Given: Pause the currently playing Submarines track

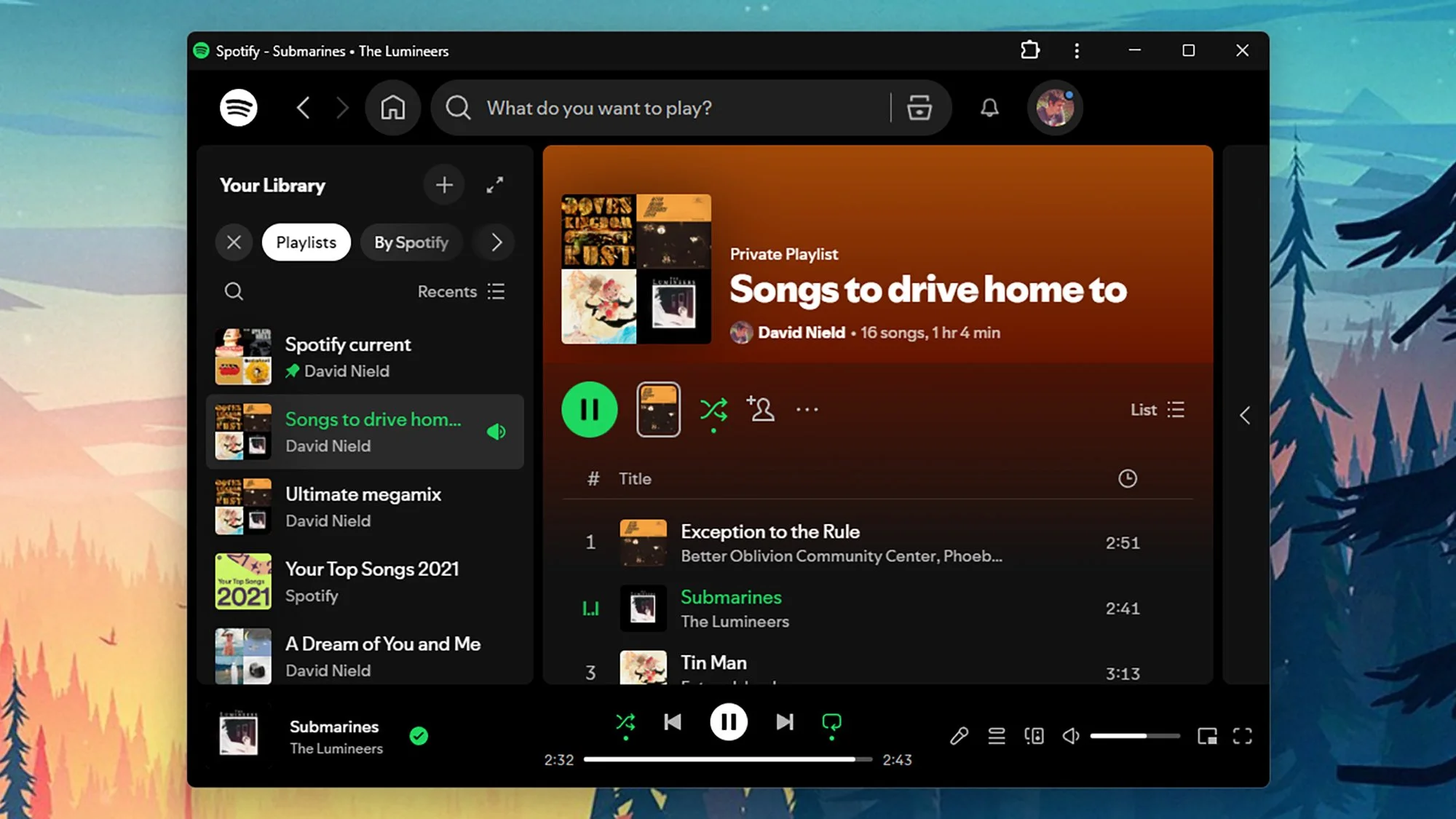Looking at the screenshot, I should (729, 721).
